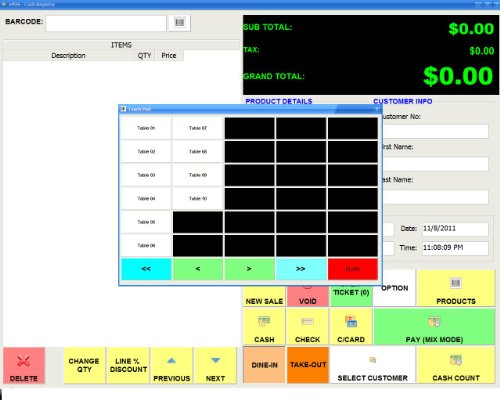Viewport: 500px width, 400px height.
Task: Click the GRAND TOTAL $0.00 amount
Action: coord(458,76)
